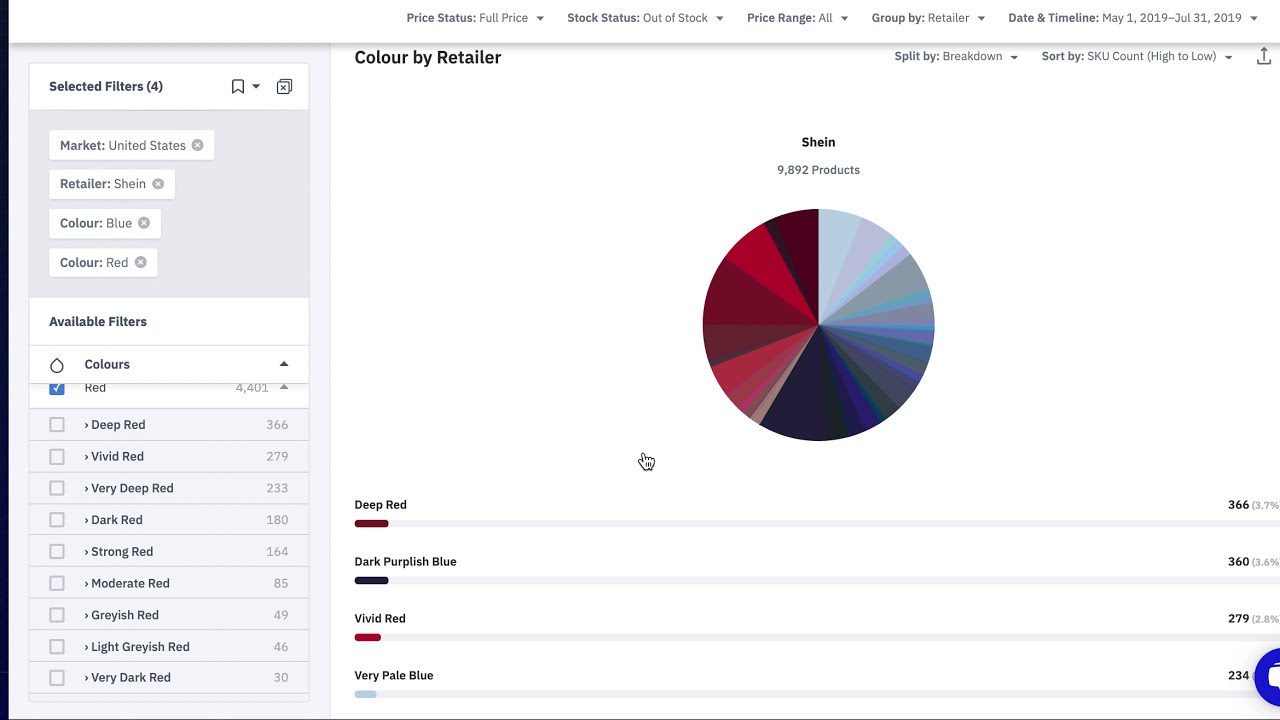Check the Very Deep Red checkbox

57,488
